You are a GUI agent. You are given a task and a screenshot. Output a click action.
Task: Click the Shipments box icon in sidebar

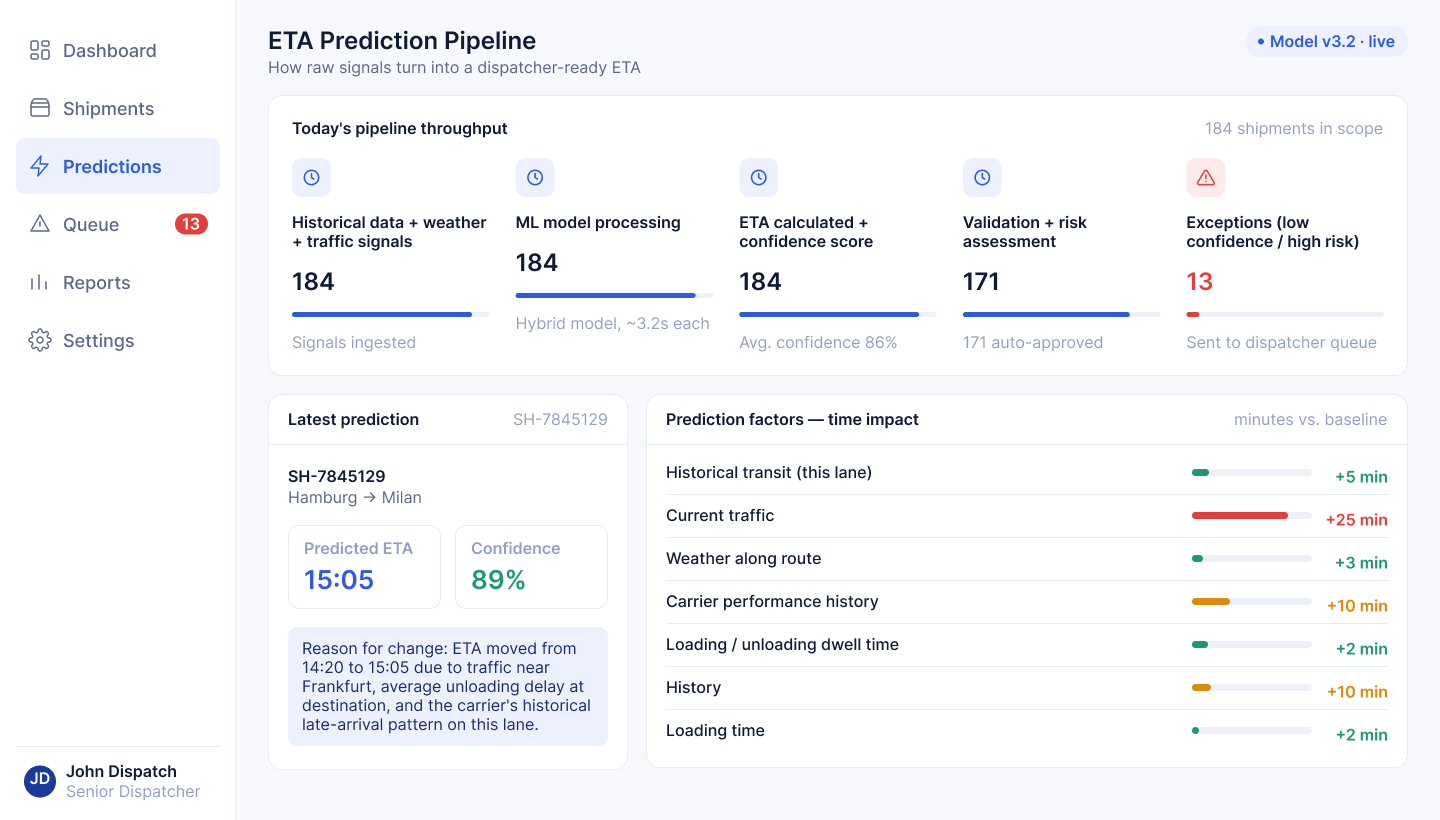pos(40,108)
